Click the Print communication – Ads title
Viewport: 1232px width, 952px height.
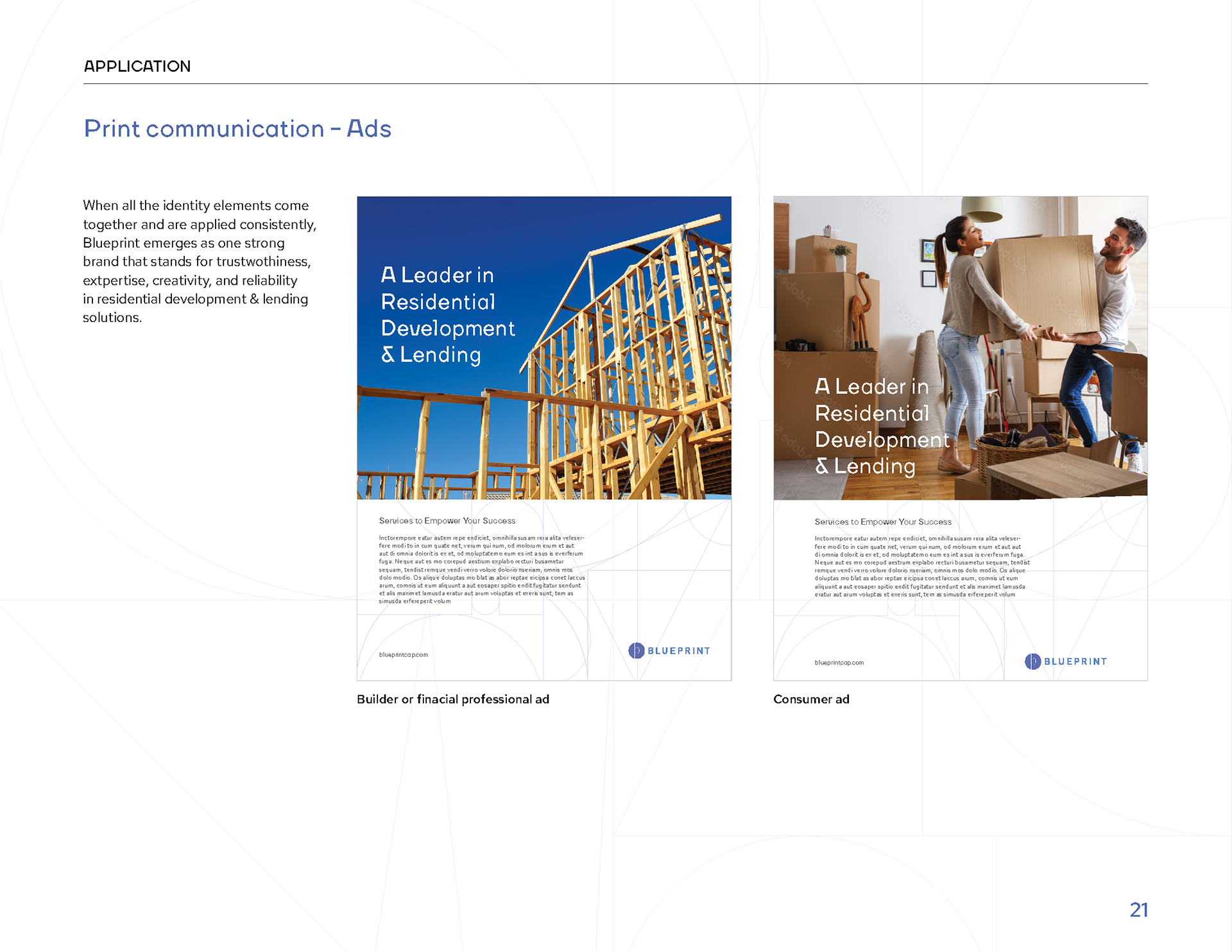click(237, 128)
